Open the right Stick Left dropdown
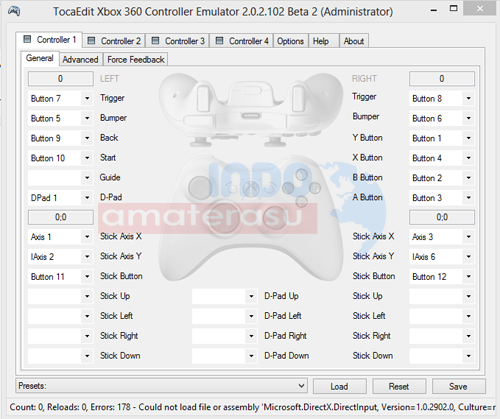 coord(442,316)
